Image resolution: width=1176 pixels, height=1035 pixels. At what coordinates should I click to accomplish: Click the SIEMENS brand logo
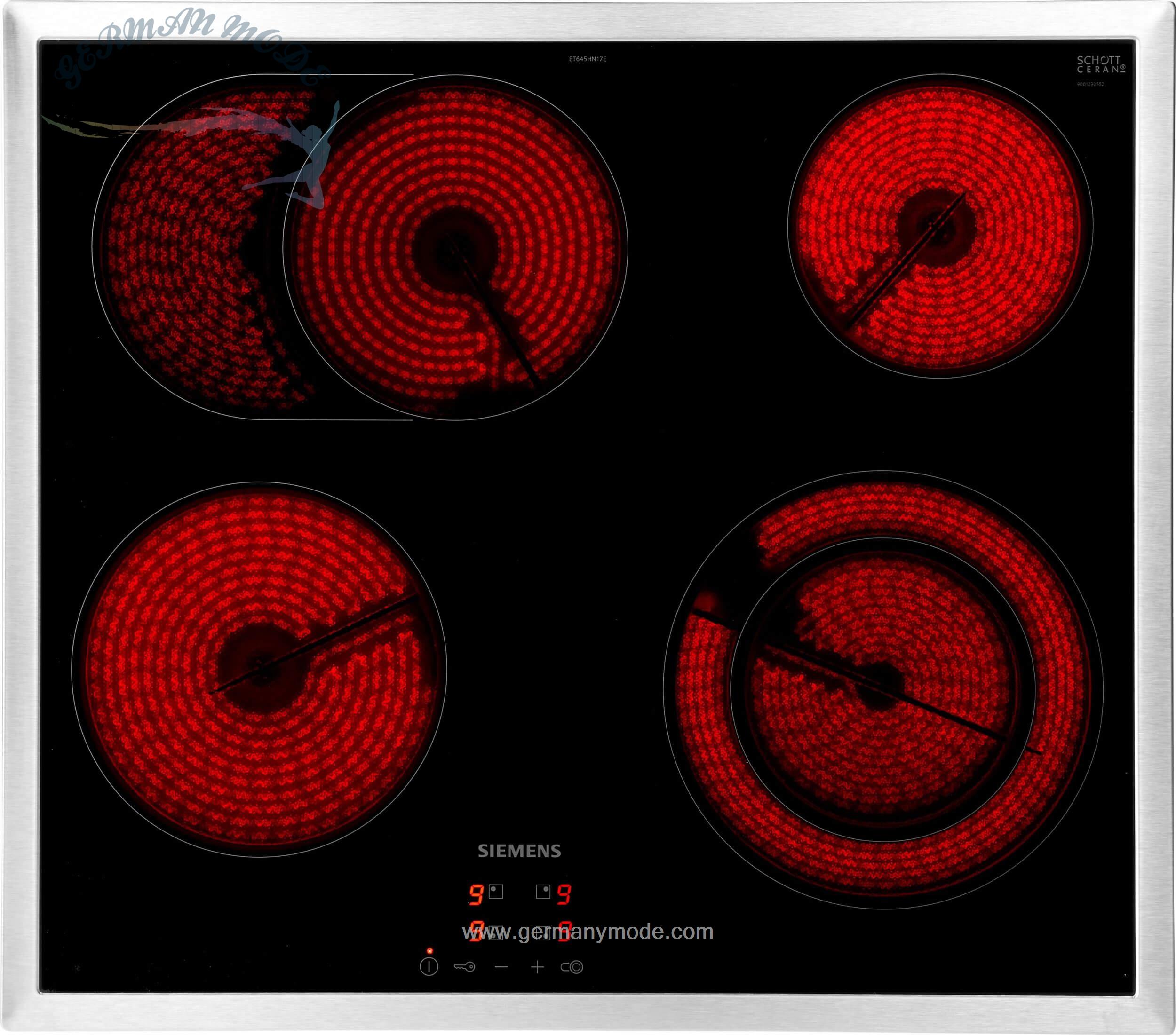coord(519,851)
